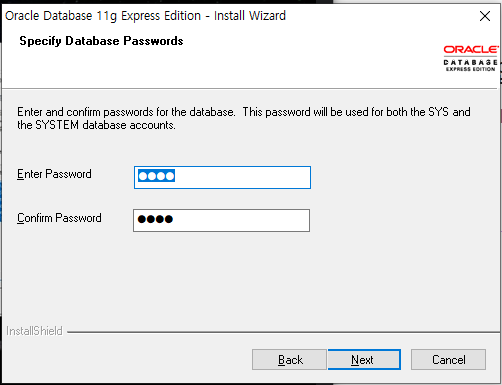Close the Install Wizard with X
Screen dimensions: 502x385
click(485, 16)
